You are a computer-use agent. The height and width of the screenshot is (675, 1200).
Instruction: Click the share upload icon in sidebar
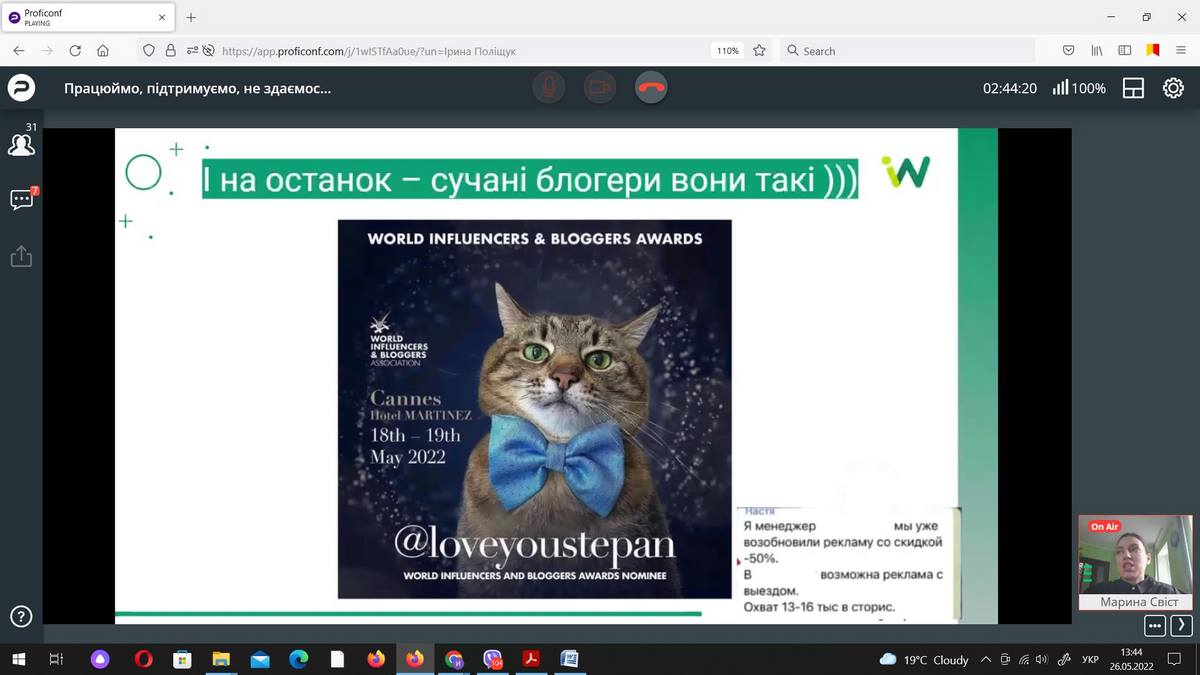point(21,257)
